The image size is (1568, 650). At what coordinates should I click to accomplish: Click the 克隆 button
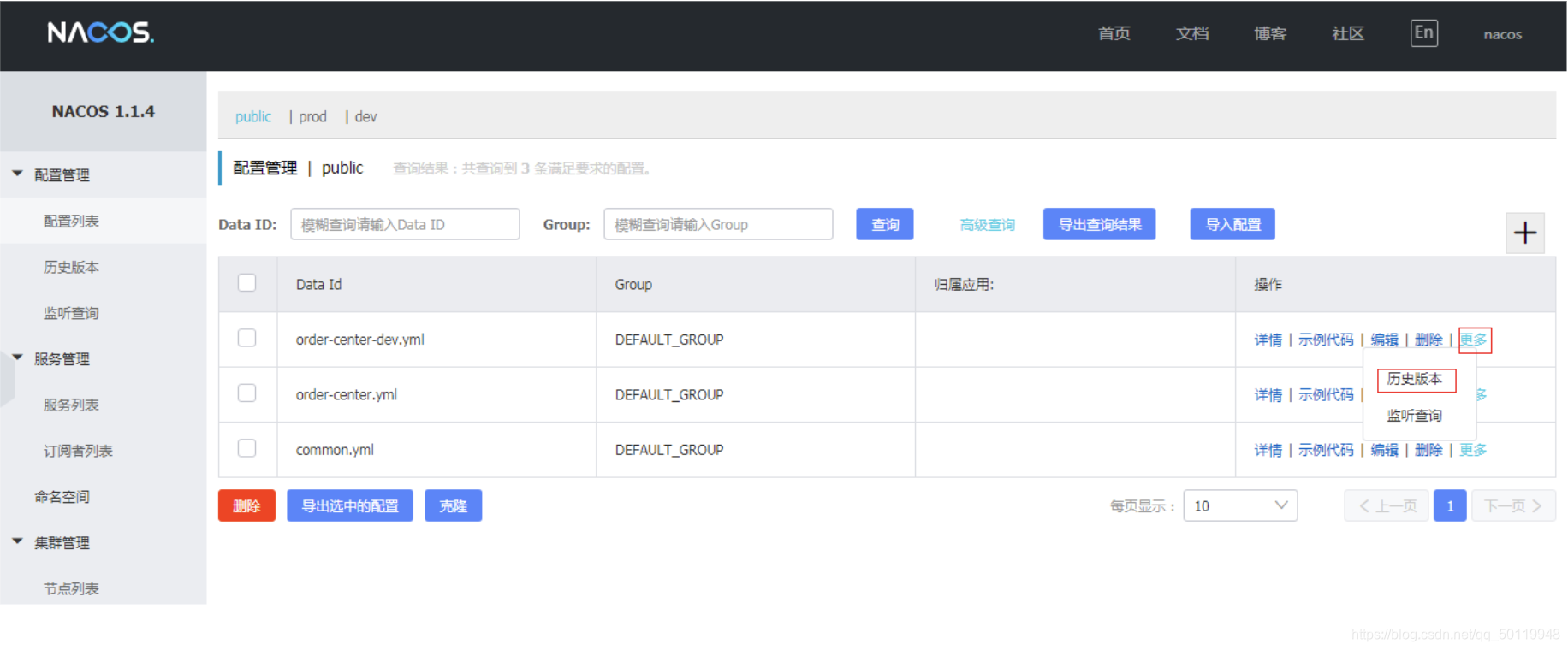(x=454, y=505)
